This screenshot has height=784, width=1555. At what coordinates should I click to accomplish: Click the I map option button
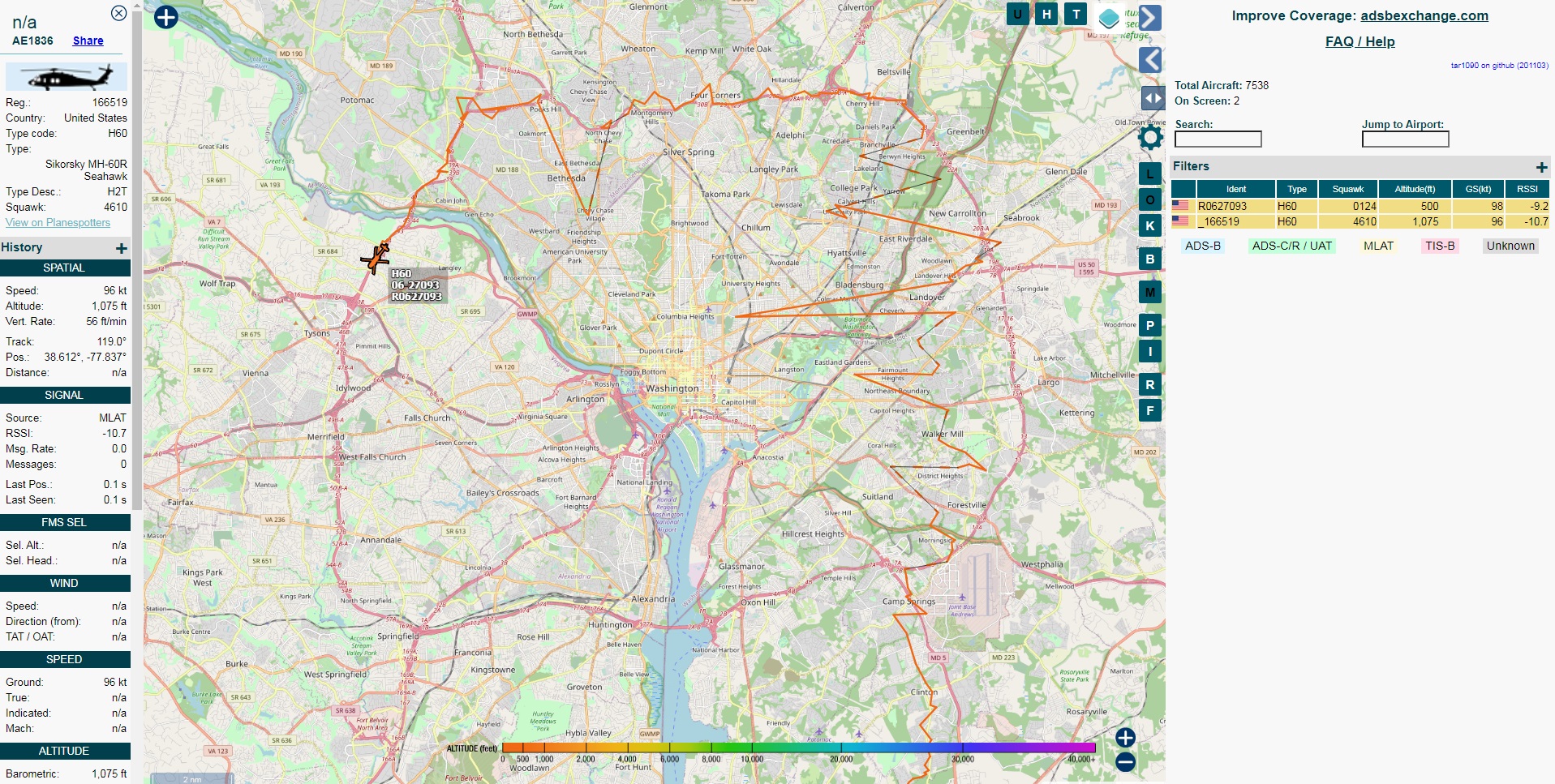[x=1149, y=351]
